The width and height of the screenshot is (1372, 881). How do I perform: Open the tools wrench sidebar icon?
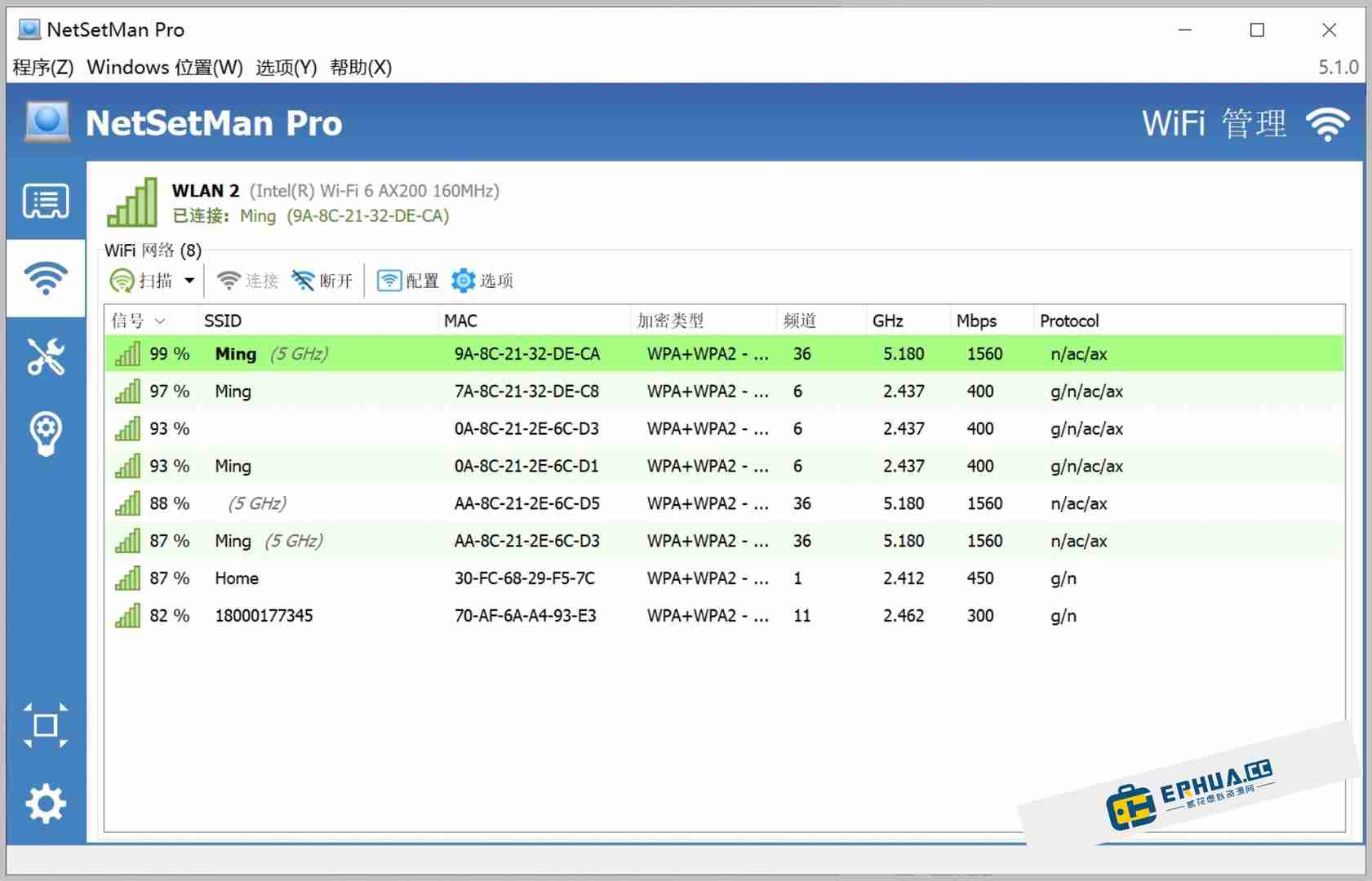pyautogui.click(x=46, y=356)
